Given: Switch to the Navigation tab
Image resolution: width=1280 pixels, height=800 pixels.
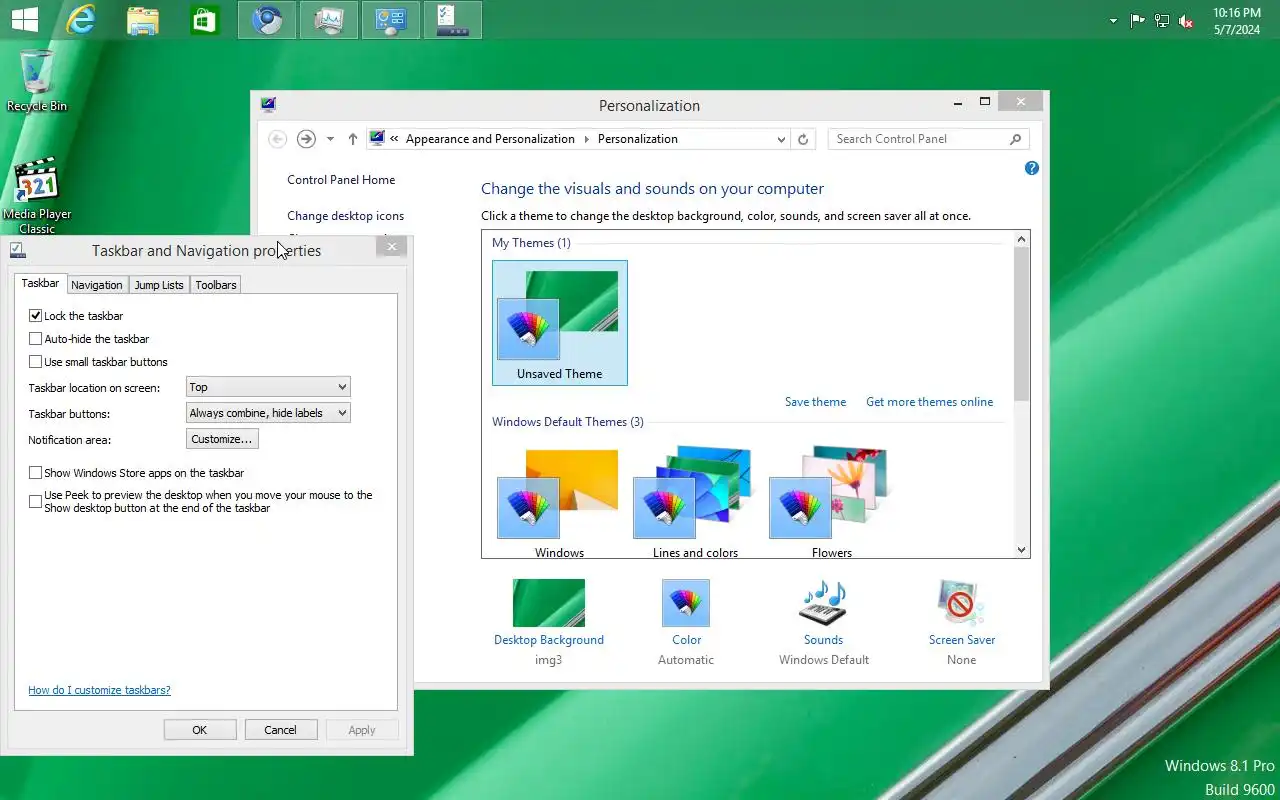Looking at the screenshot, I should coord(97,285).
